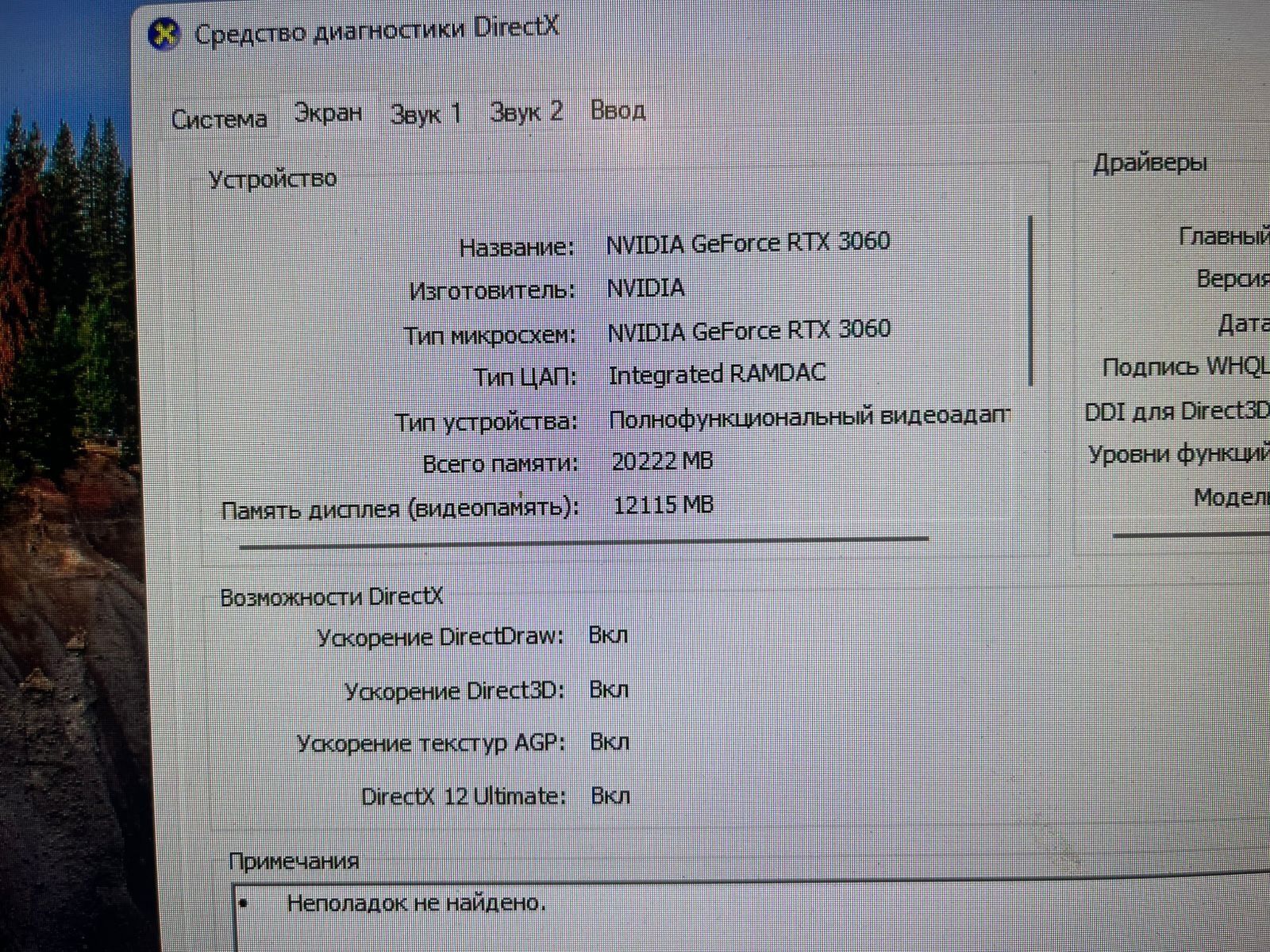This screenshot has height=952, width=1270.
Task: Open the Экран tab
Action: tap(328, 113)
